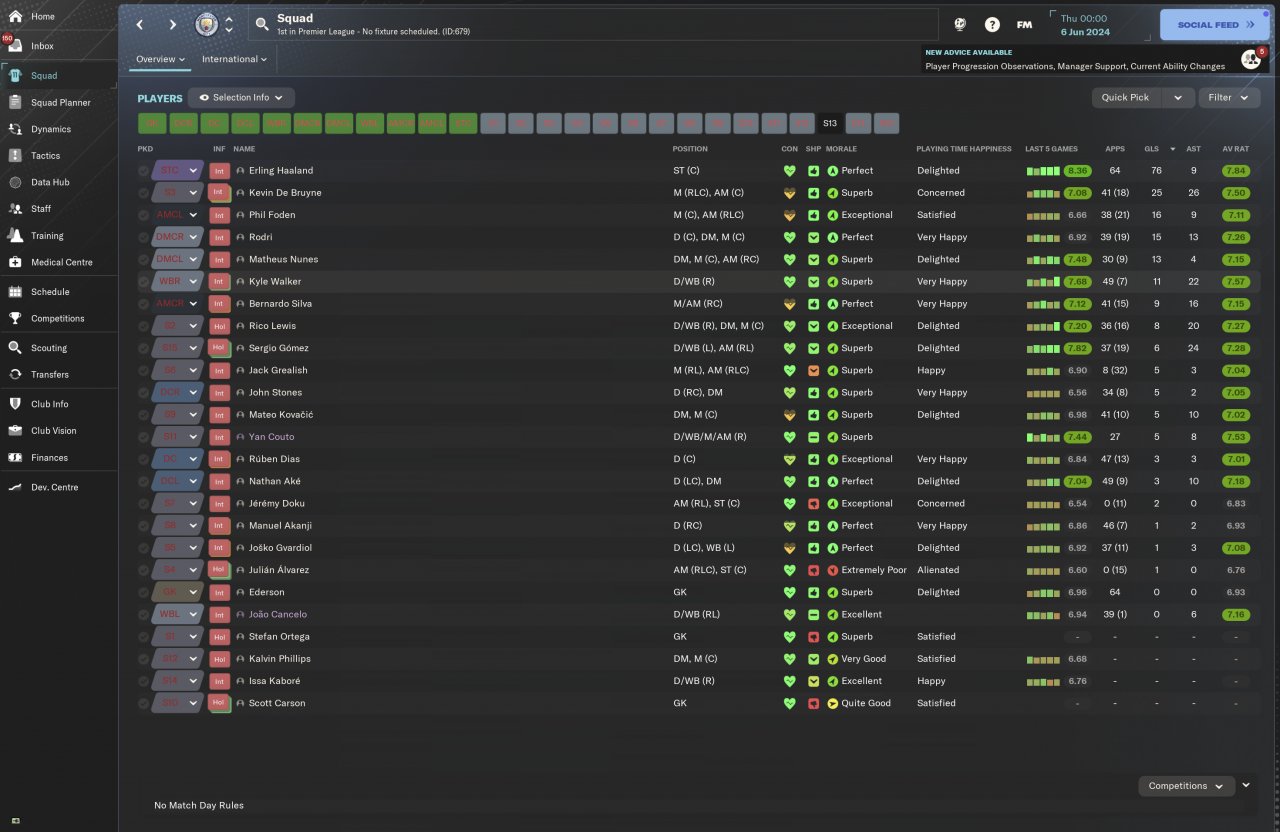
Task: Tick the selection circle for Ederson
Action: [144, 592]
